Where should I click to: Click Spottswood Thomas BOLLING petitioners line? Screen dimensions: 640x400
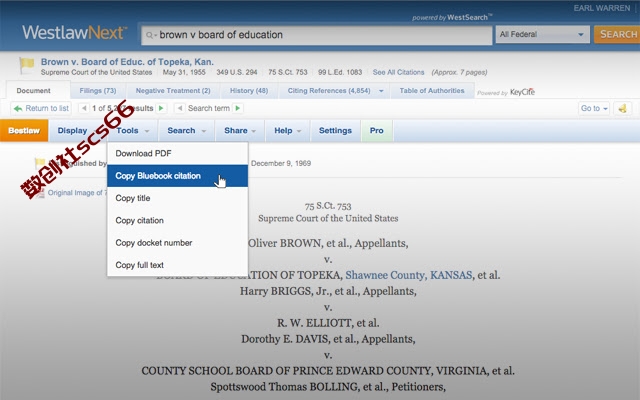click(328, 387)
